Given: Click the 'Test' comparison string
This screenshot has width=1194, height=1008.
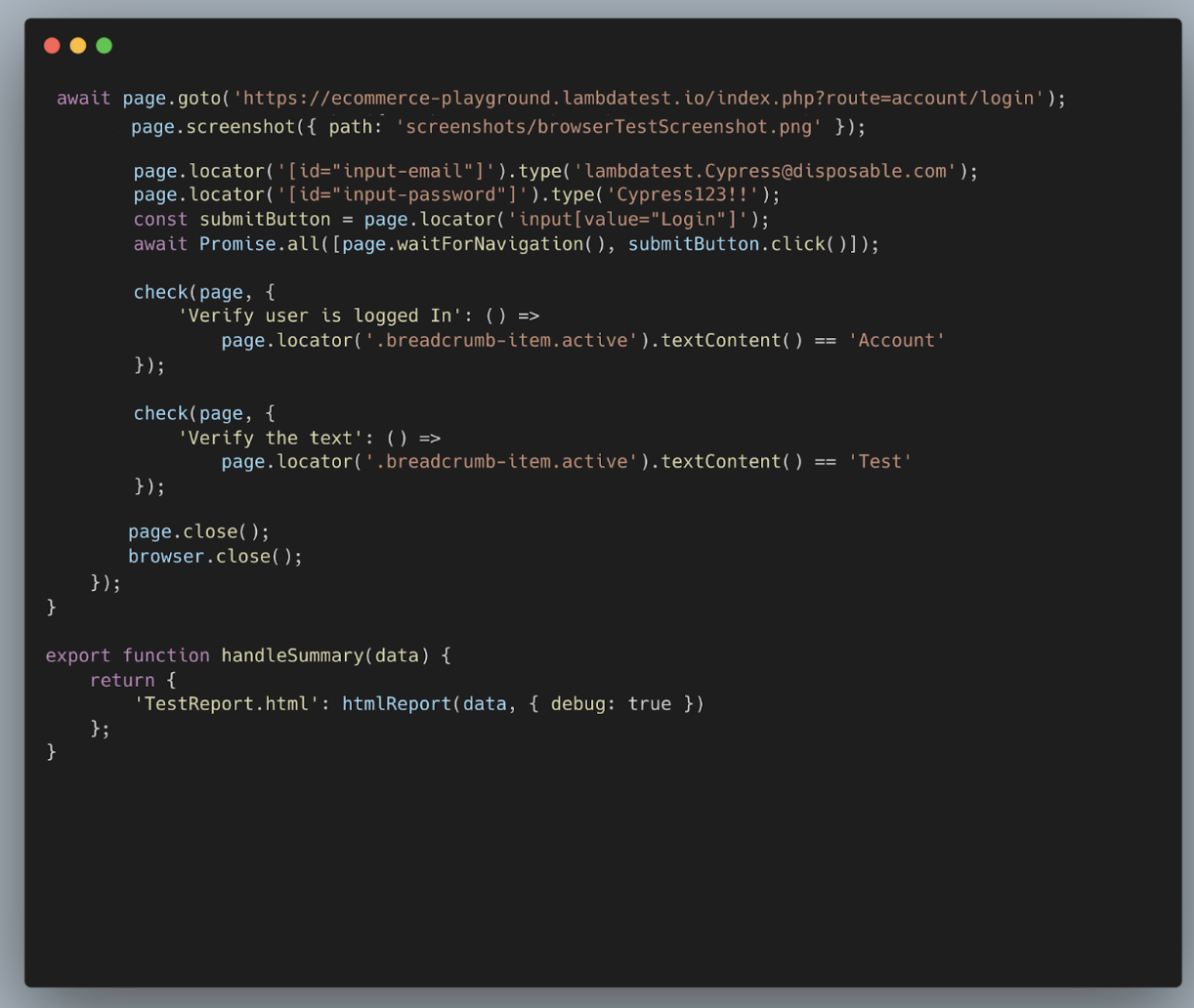Looking at the screenshot, I should [879, 461].
